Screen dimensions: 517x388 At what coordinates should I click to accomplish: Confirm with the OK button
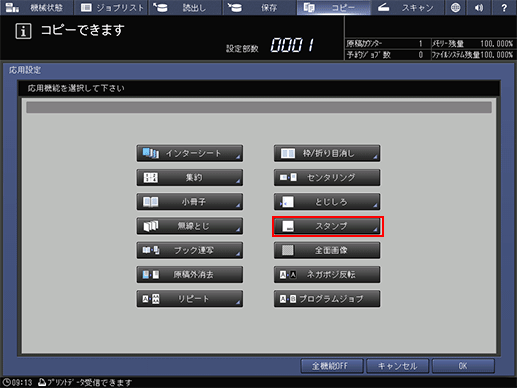[463, 366]
